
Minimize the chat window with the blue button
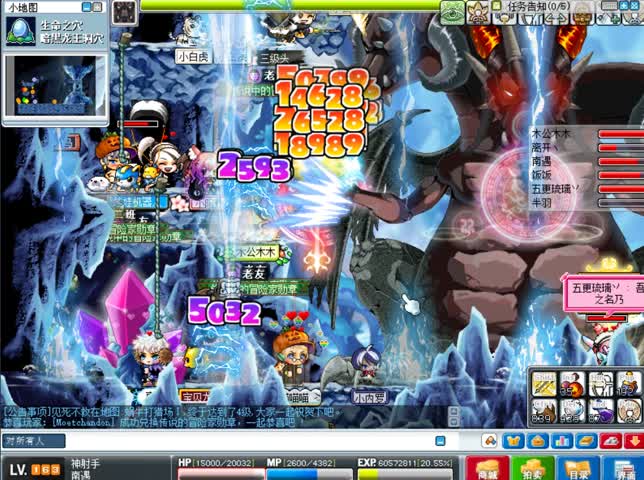[440, 441]
